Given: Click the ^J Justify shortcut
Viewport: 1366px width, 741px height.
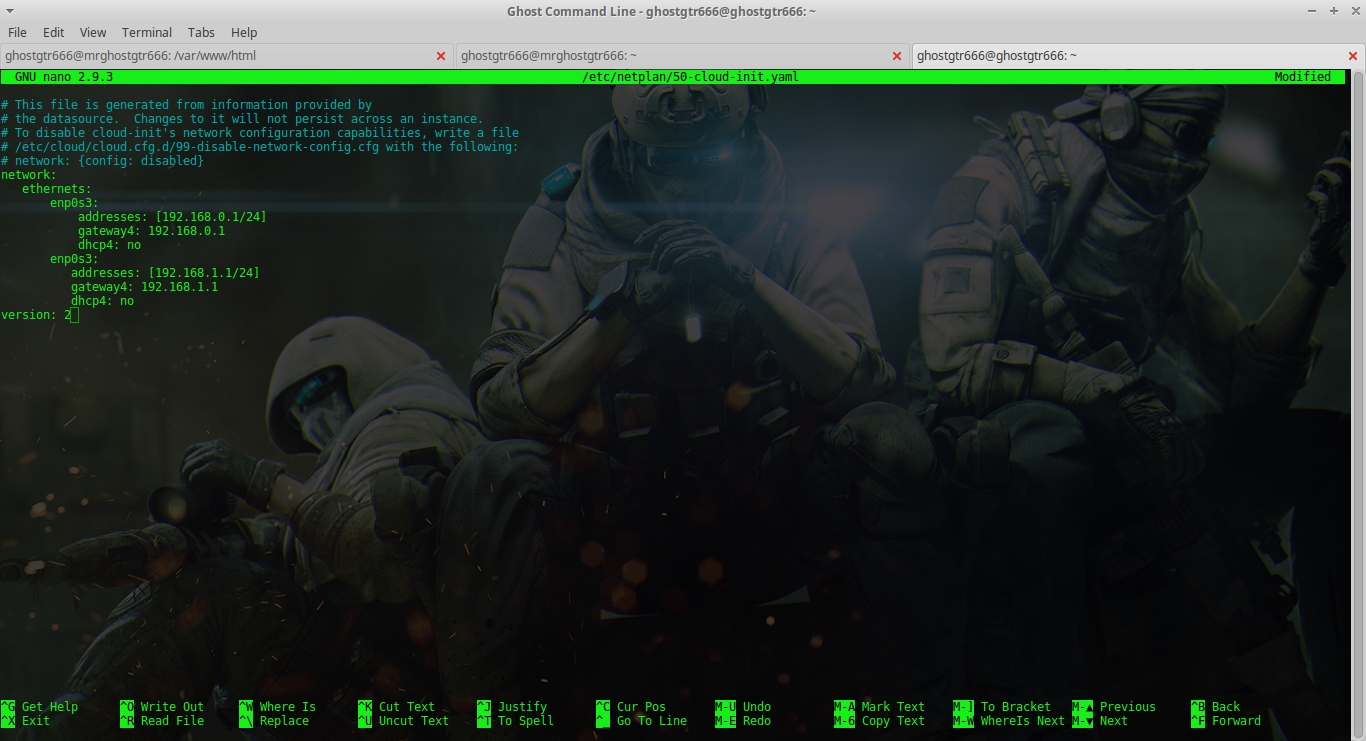Looking at the screenshot, I should [512, 706].
